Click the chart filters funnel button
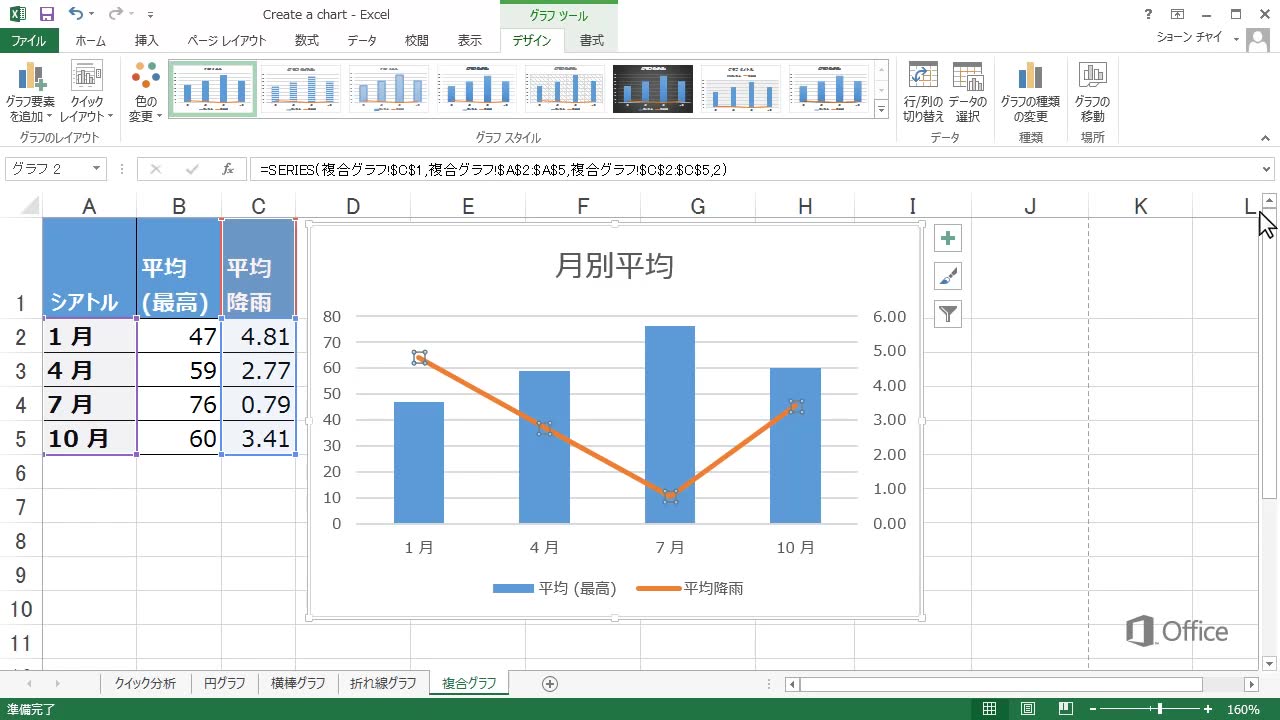Screen dimensions: 1280x720 point(948,314)
